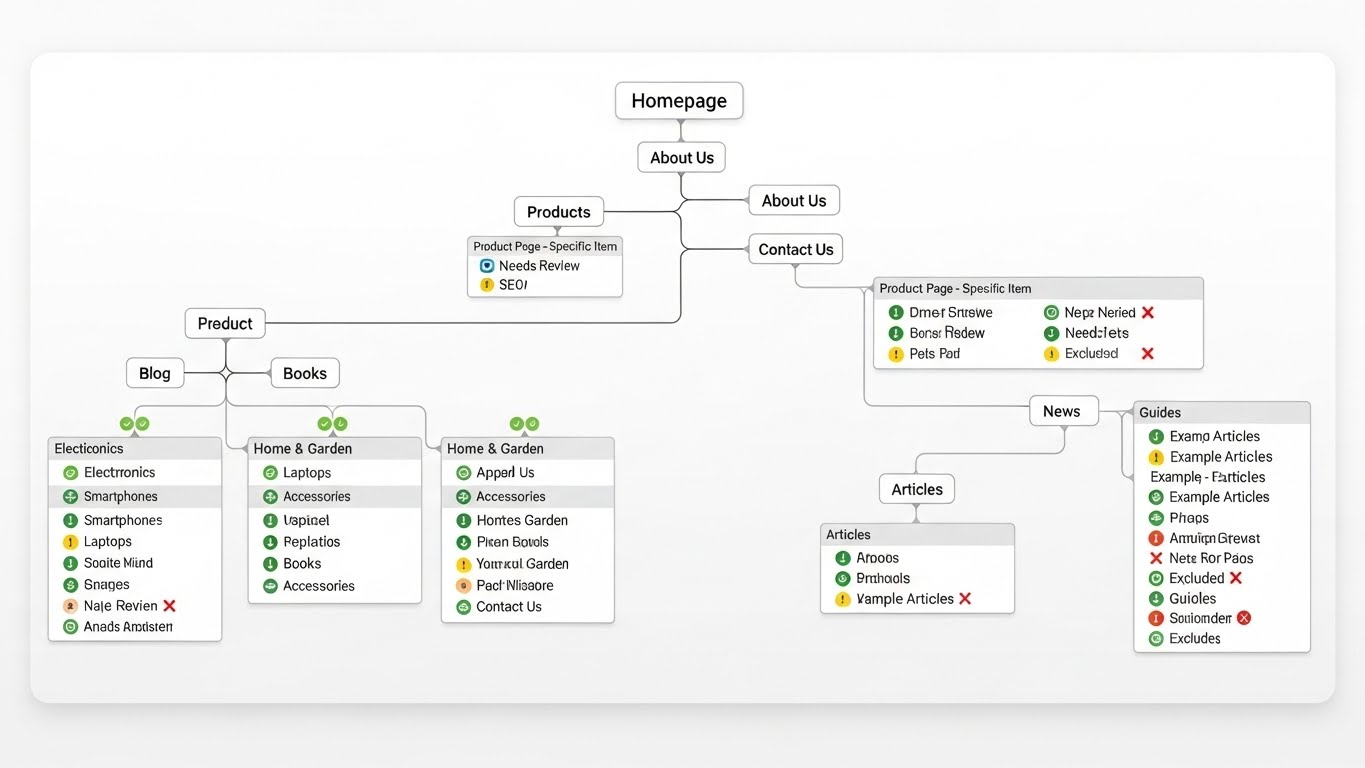Image resolution: width=1365 pixels, height=768 pixels.
Task: Select the highlighted Accessories row
Action: coord(316,496)
